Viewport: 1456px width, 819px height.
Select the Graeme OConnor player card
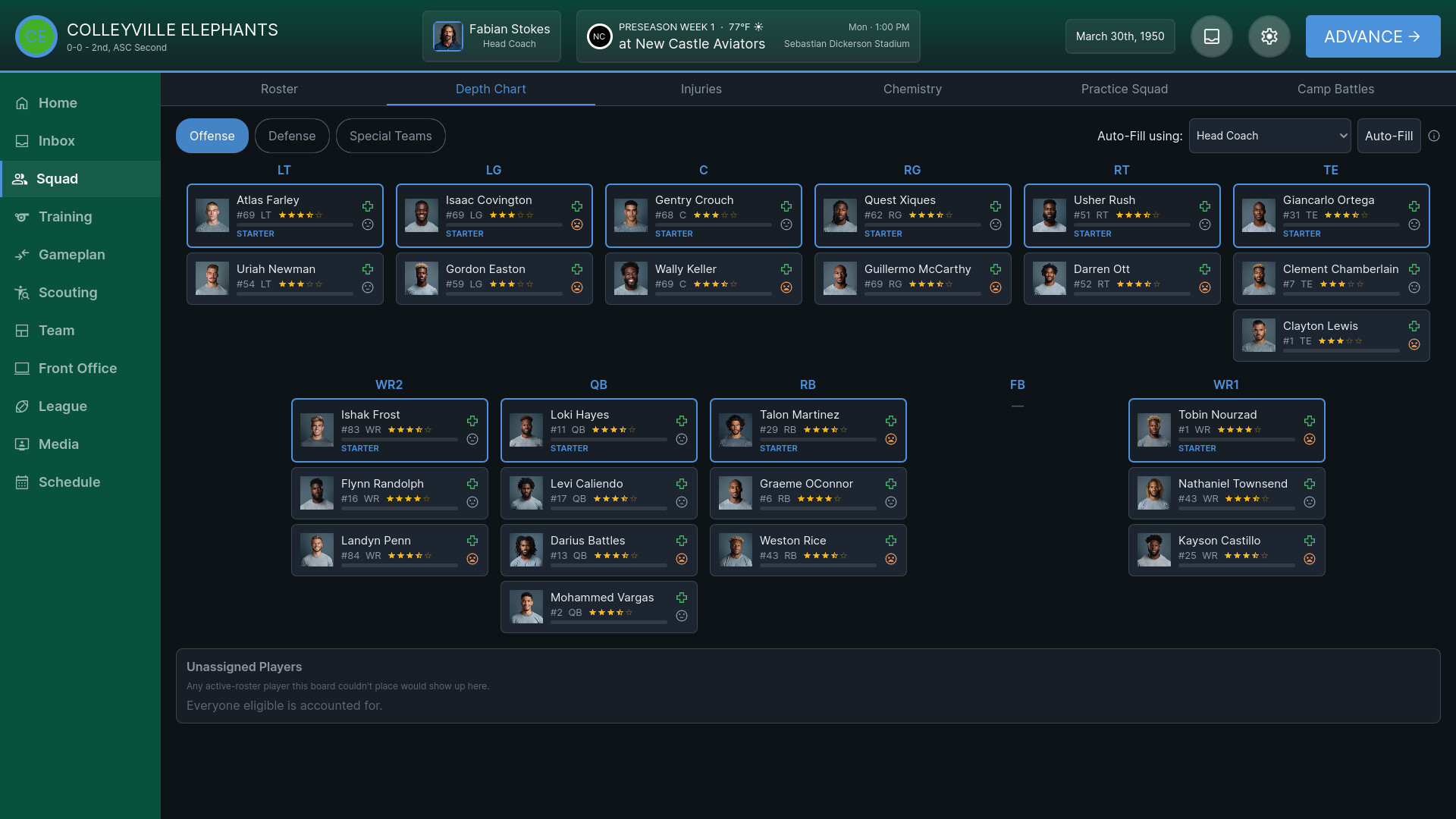pos(808,494)
